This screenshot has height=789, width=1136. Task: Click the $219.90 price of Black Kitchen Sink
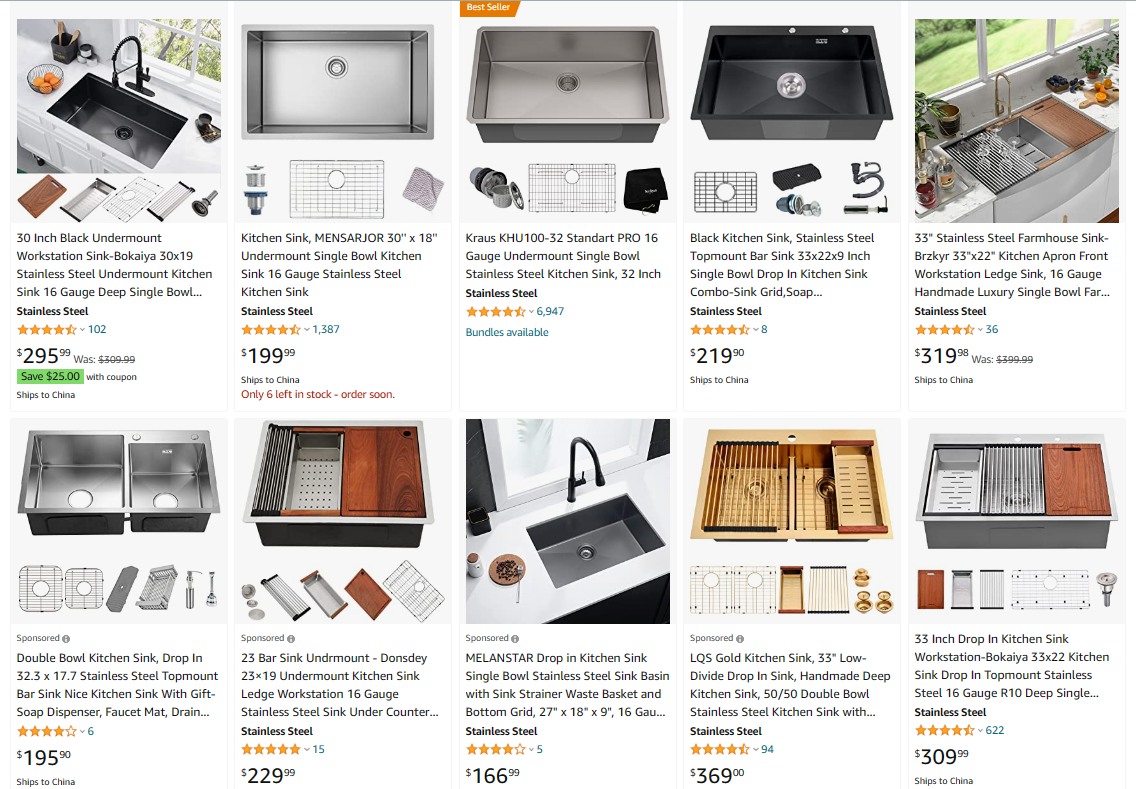pos(717,355)
